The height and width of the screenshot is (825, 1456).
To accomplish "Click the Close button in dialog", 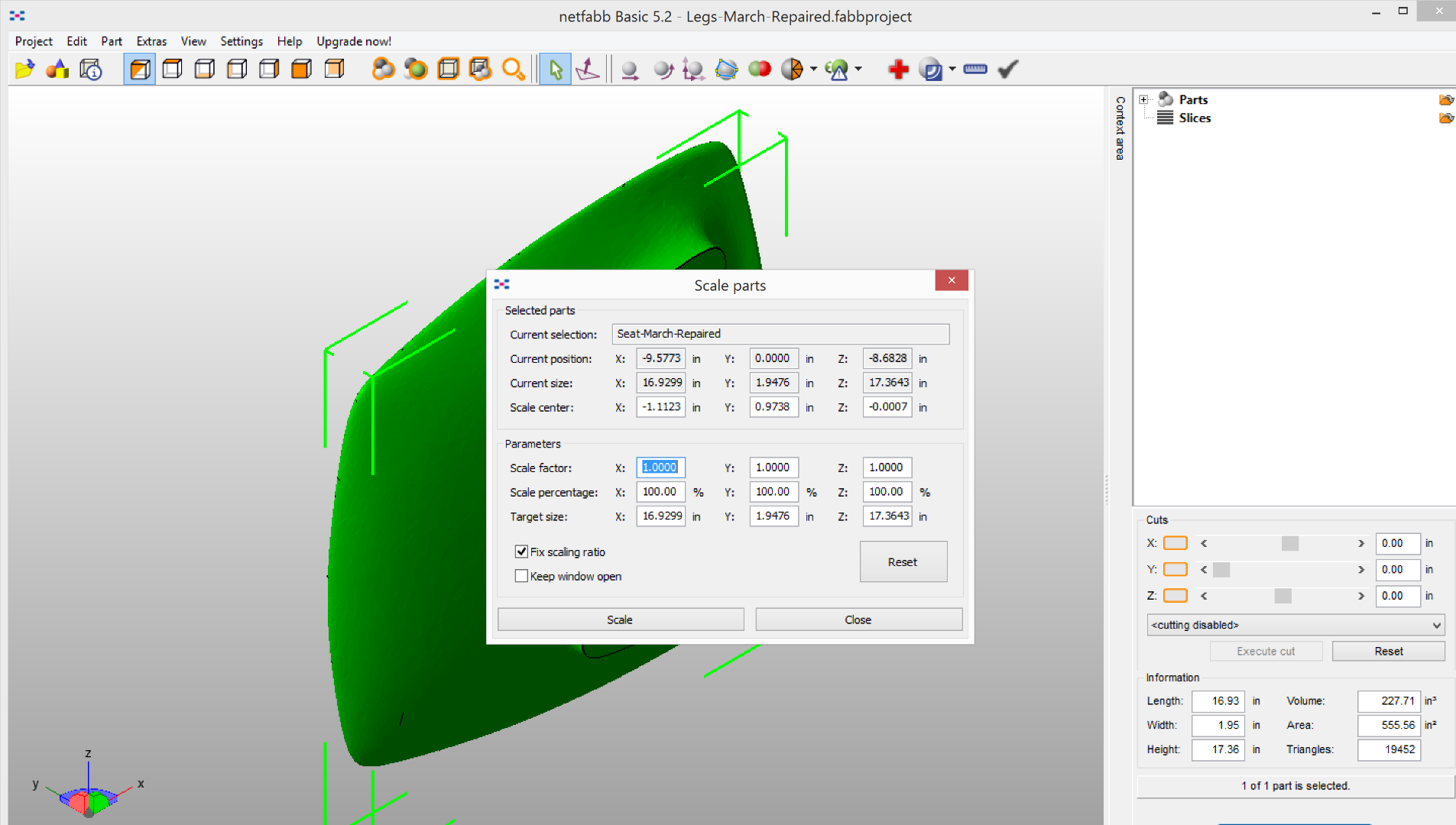I will (x=858, y=620).
